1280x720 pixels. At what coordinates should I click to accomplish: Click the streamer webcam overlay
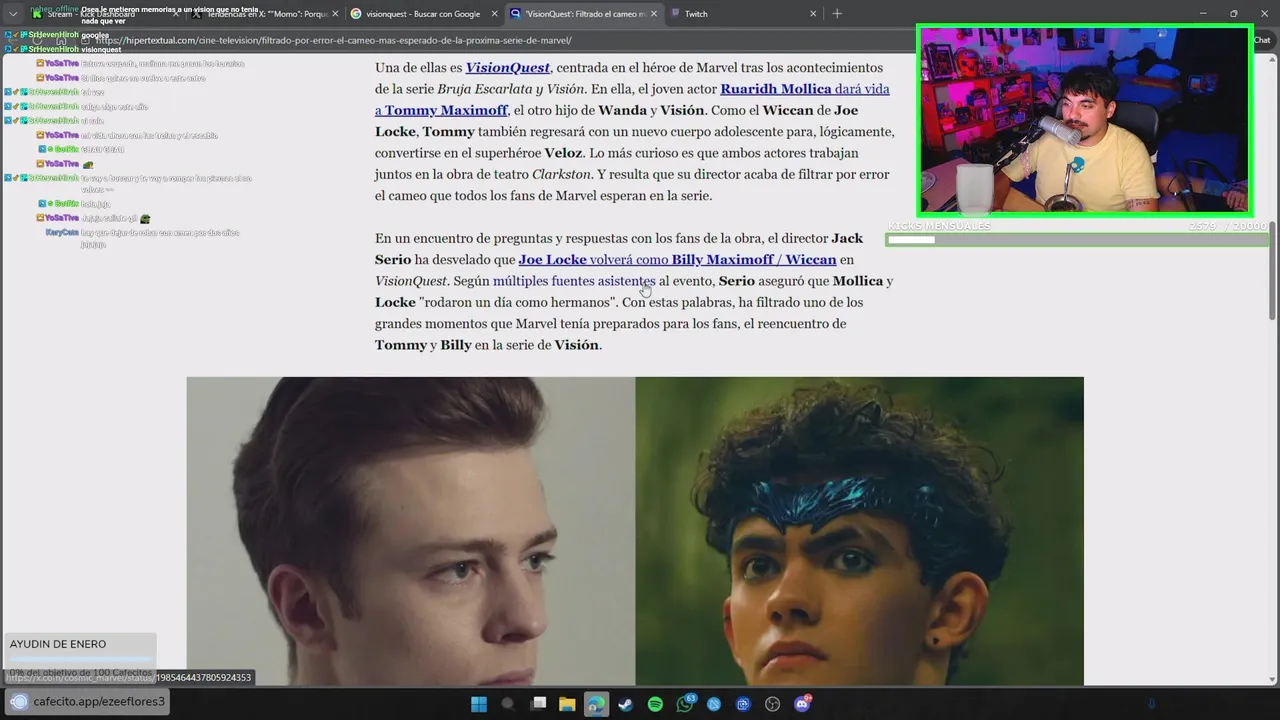pos(1084,121)
